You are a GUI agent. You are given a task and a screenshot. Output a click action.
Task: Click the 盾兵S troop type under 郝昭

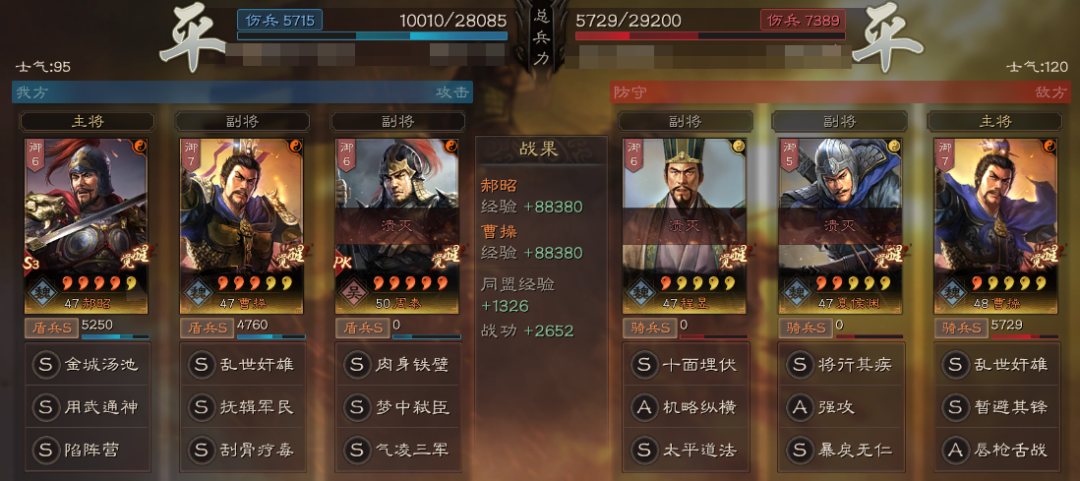(x=52, y=327)
